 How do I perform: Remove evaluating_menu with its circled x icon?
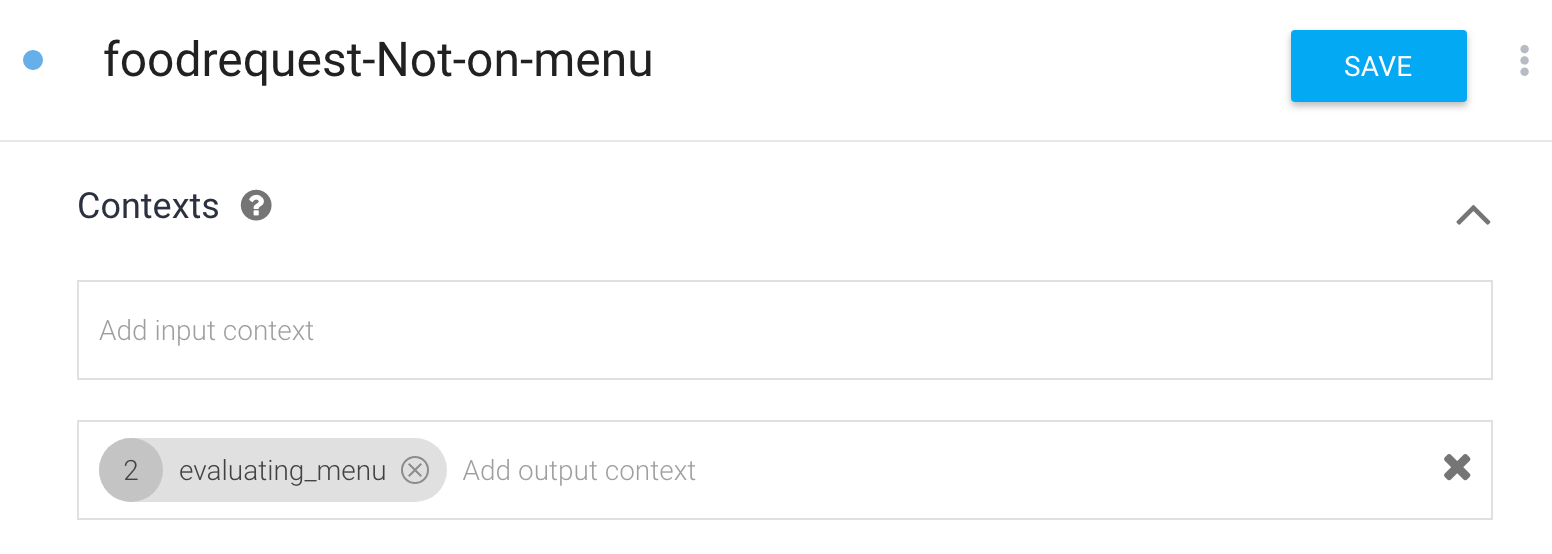(415, 470)
